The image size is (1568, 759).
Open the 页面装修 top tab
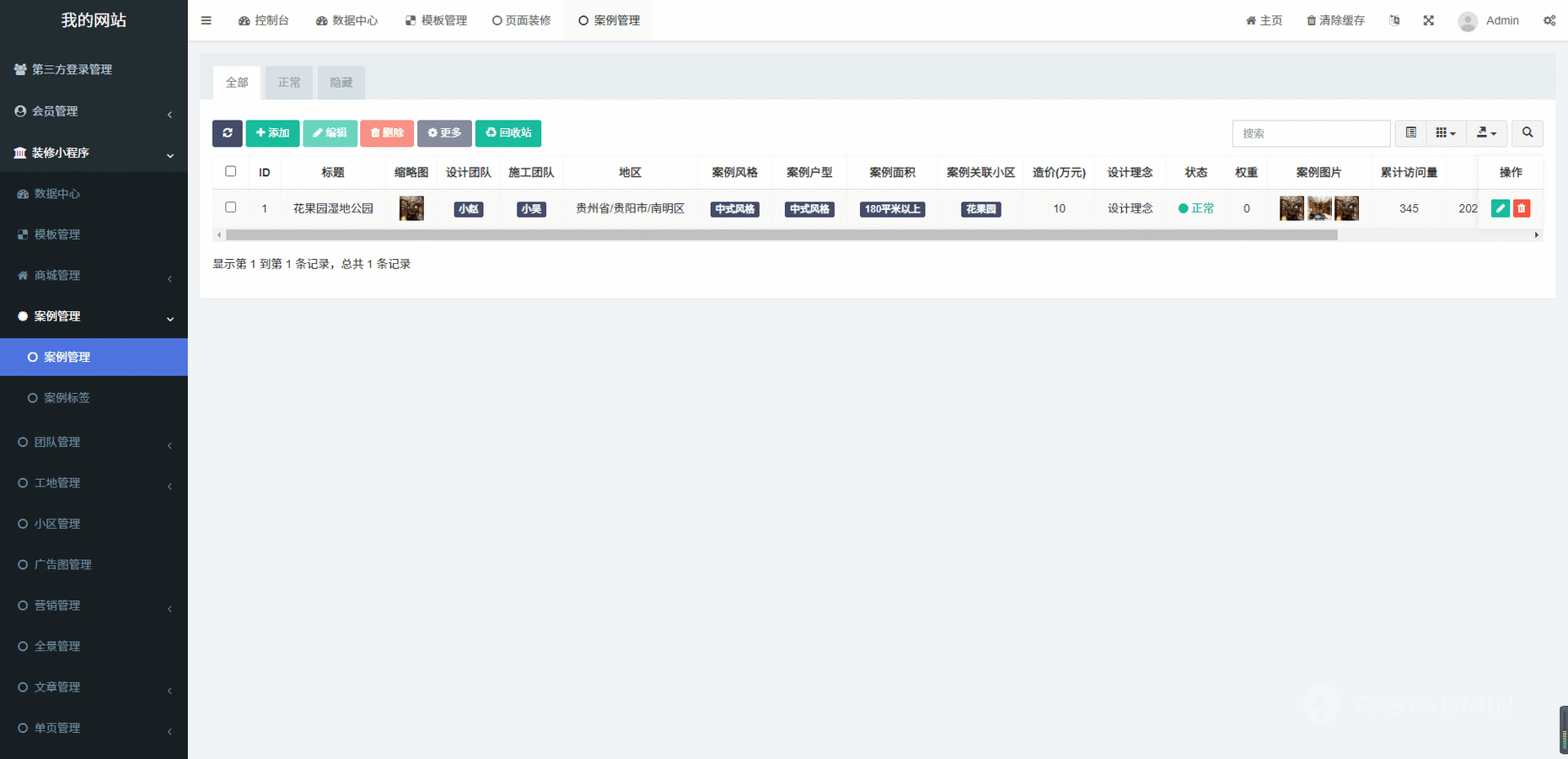pyautogui.click(x=522, y=20)
